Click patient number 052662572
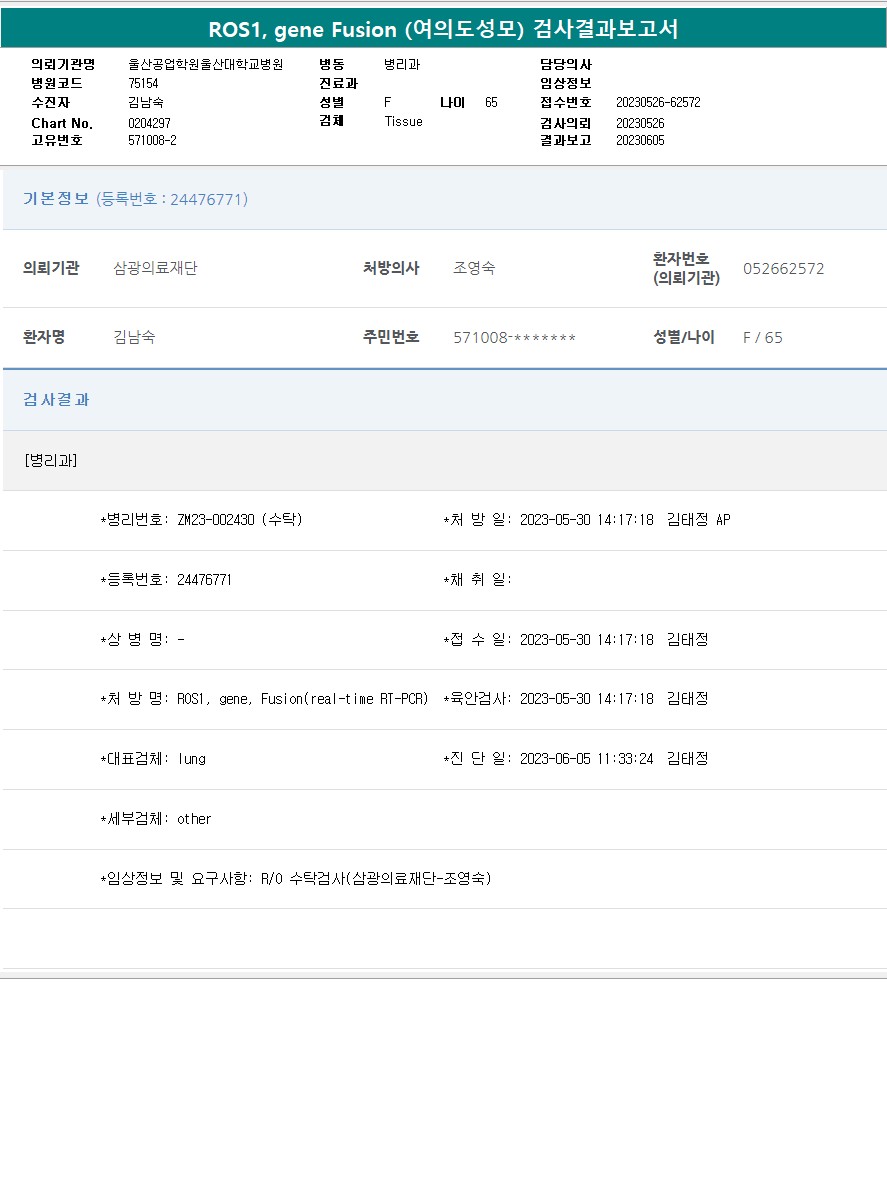 click(783, 268)
